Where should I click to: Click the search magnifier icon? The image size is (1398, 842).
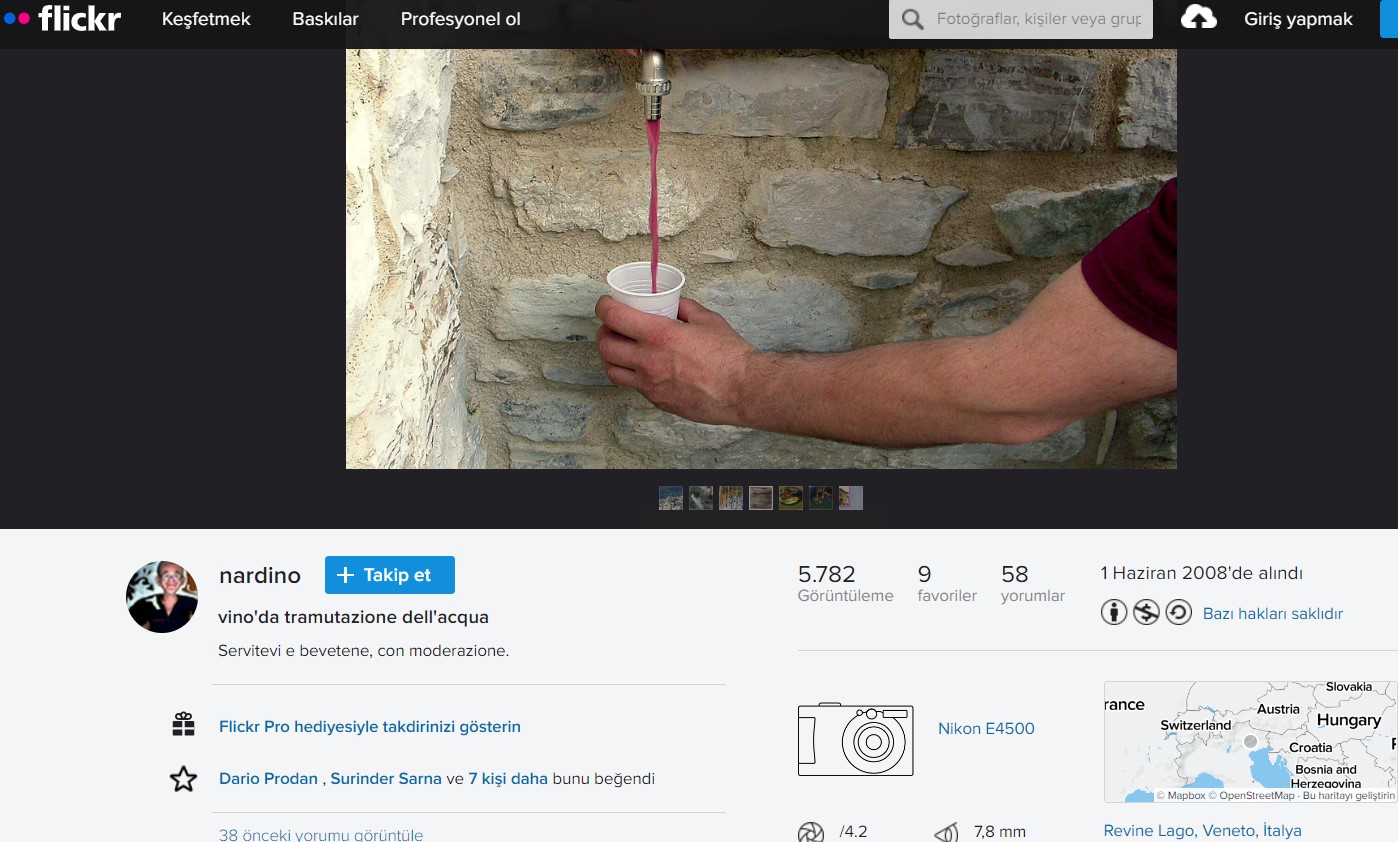pos(912,19)
